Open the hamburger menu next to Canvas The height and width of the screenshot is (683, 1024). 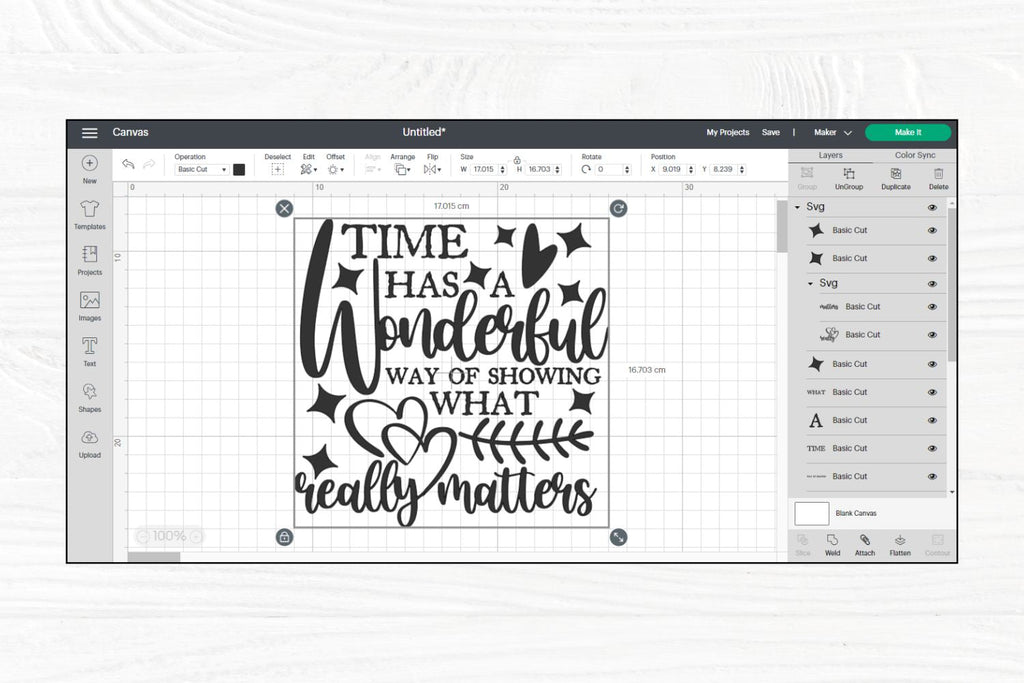(89, 131)
